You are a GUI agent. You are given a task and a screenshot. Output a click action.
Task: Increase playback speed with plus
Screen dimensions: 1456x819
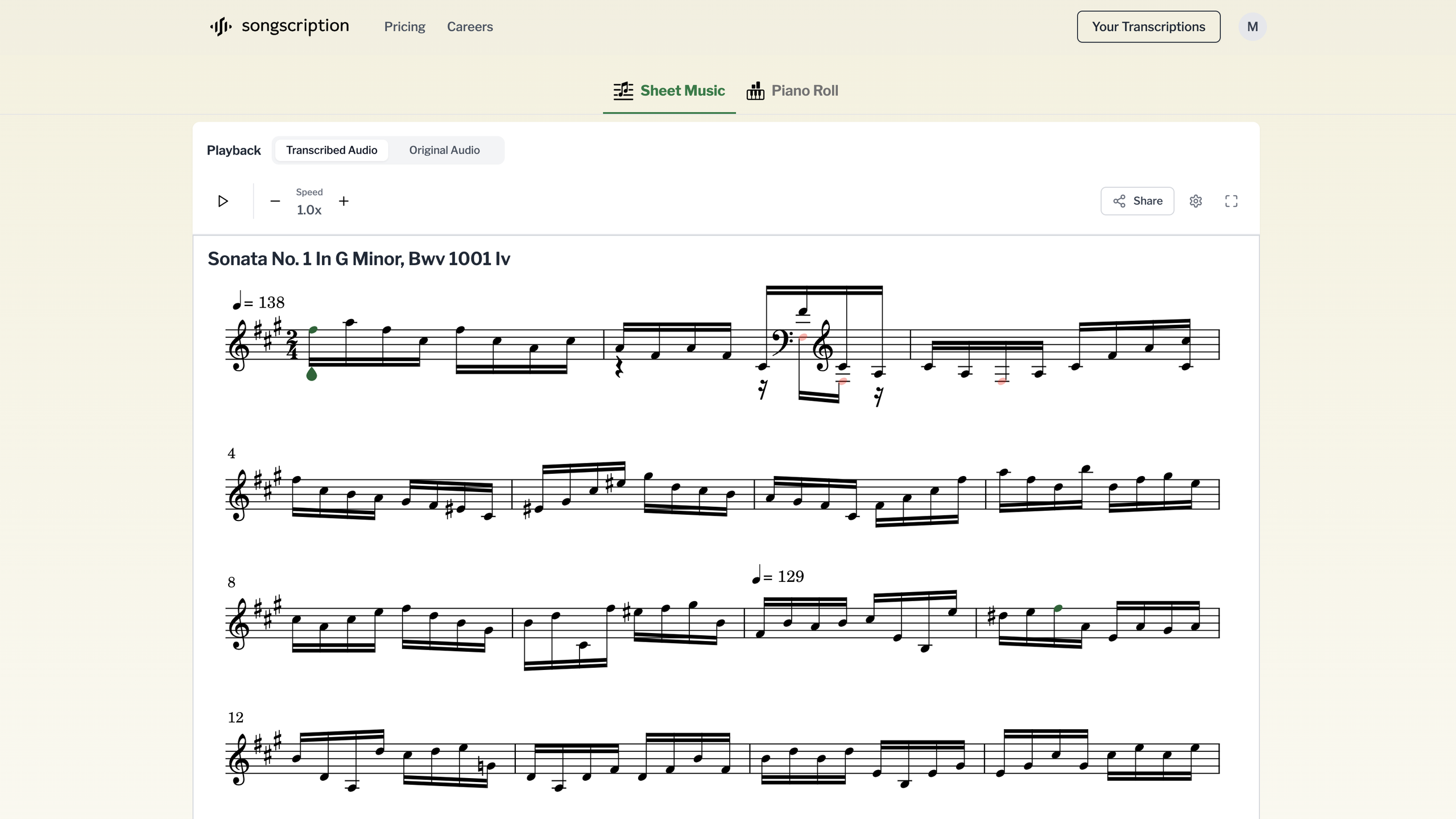tap(344, 201)
